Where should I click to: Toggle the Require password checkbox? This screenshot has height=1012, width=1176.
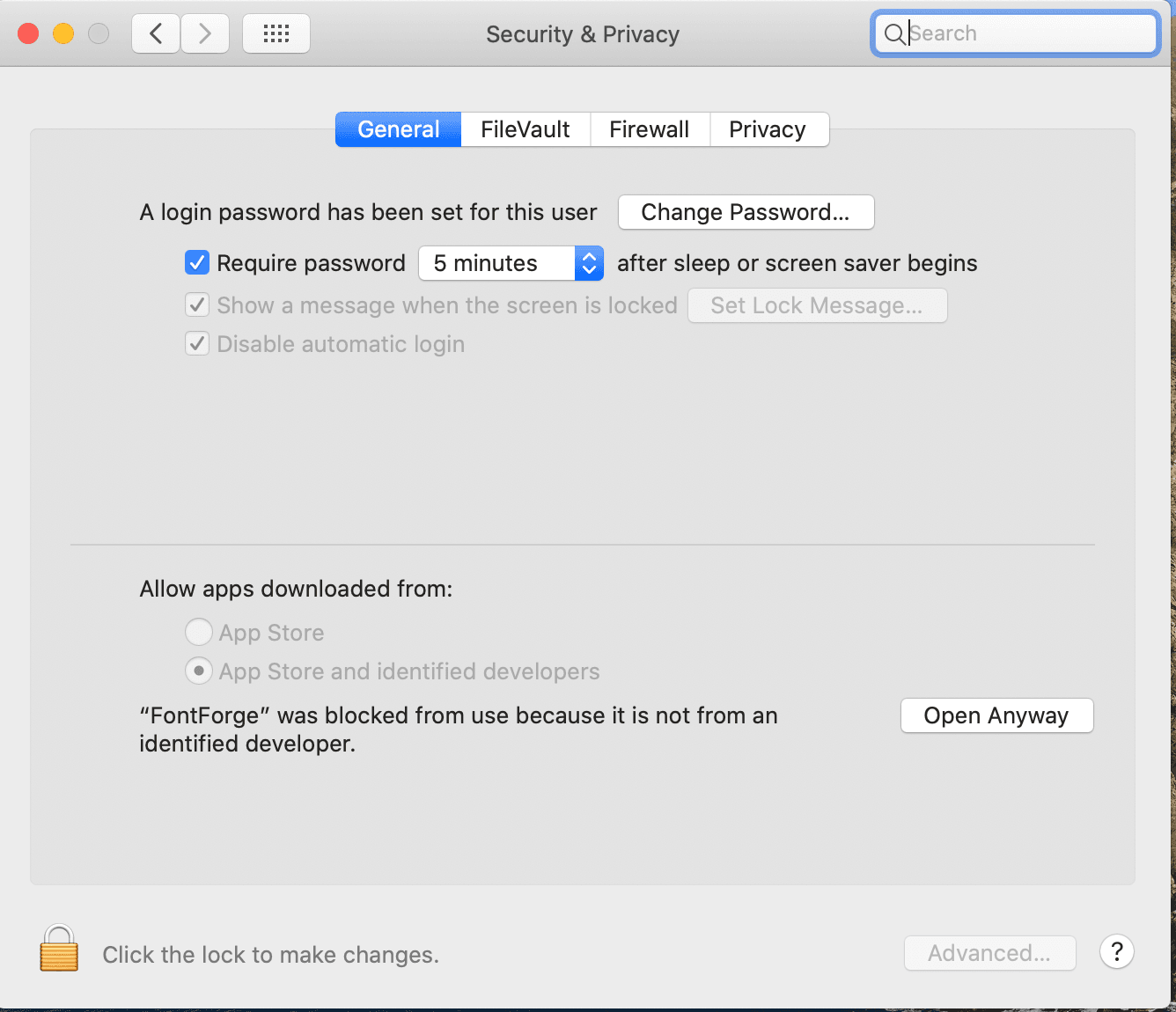point(197,262)
